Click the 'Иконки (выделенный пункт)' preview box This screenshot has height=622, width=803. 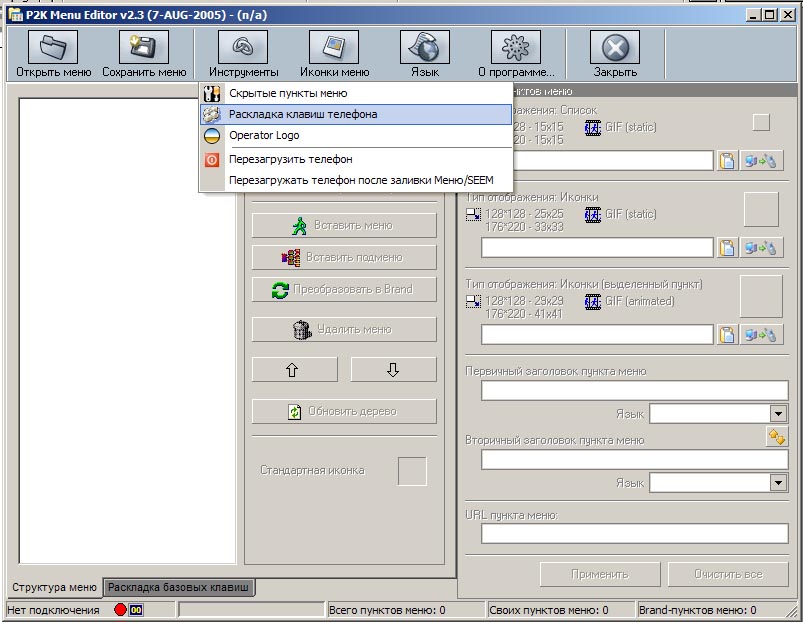(x=761, y=296)
